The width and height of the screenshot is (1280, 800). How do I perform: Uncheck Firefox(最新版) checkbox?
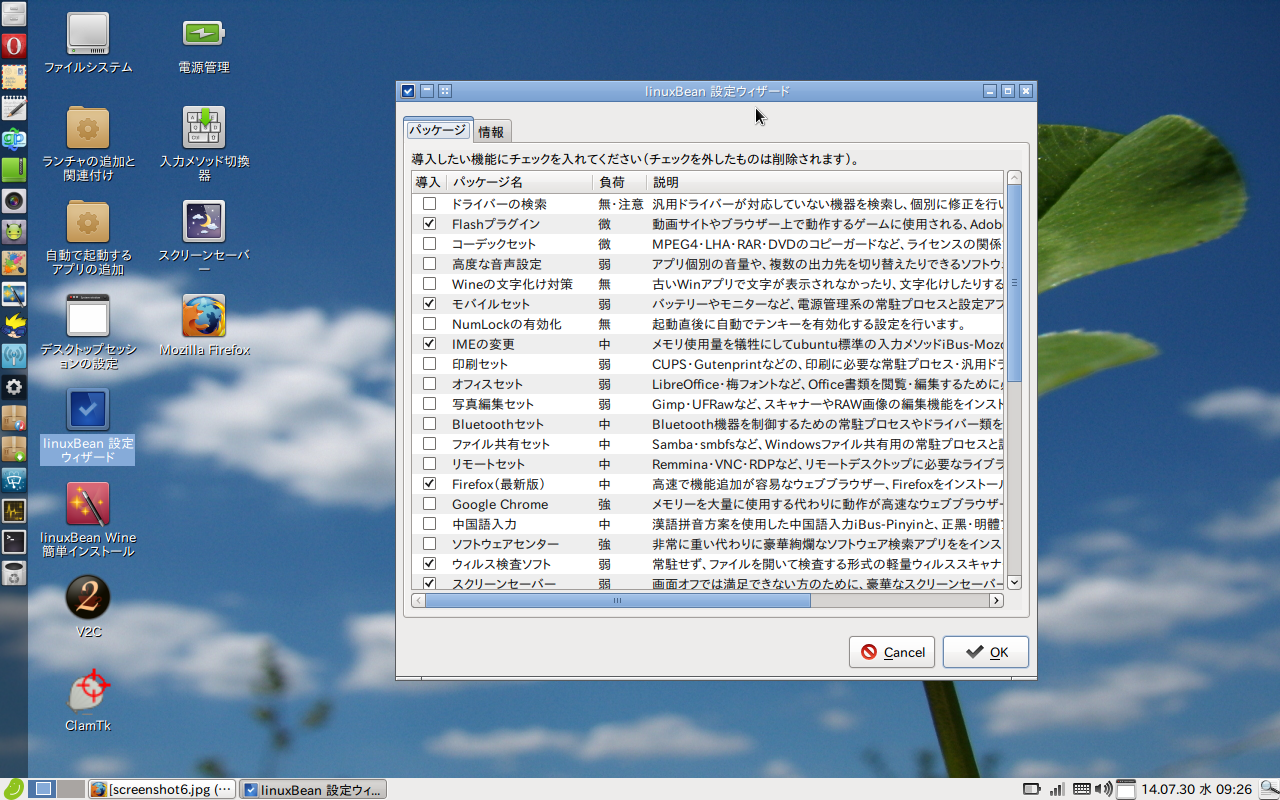coord(429,484)
